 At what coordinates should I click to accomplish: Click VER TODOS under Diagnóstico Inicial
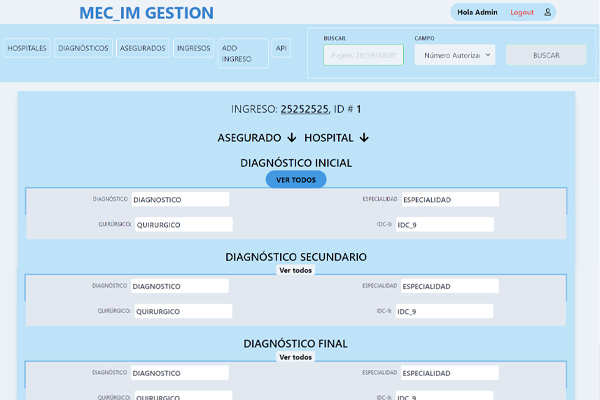[x=296, y=180]
